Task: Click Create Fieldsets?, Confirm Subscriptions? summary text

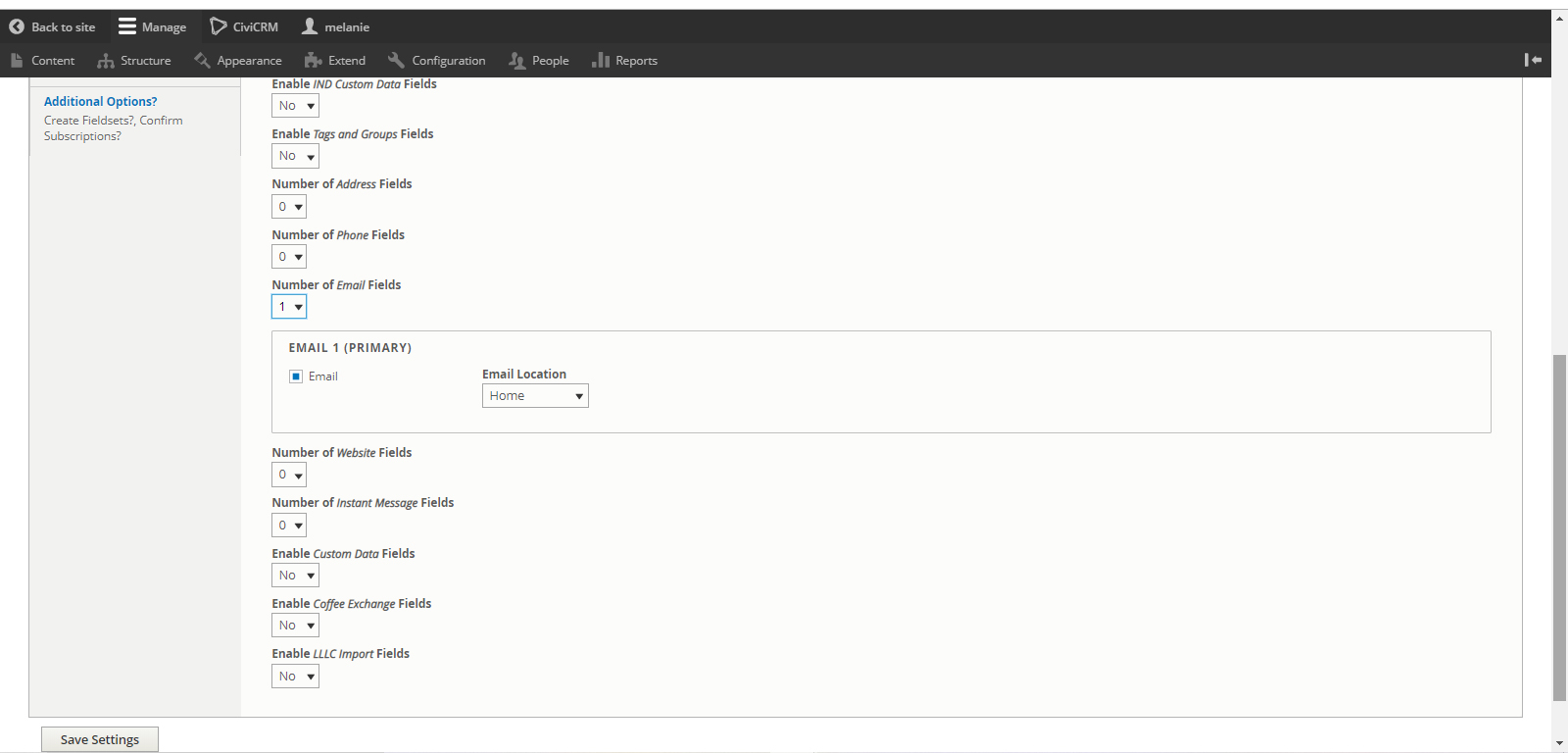Action: pos(113,128)
